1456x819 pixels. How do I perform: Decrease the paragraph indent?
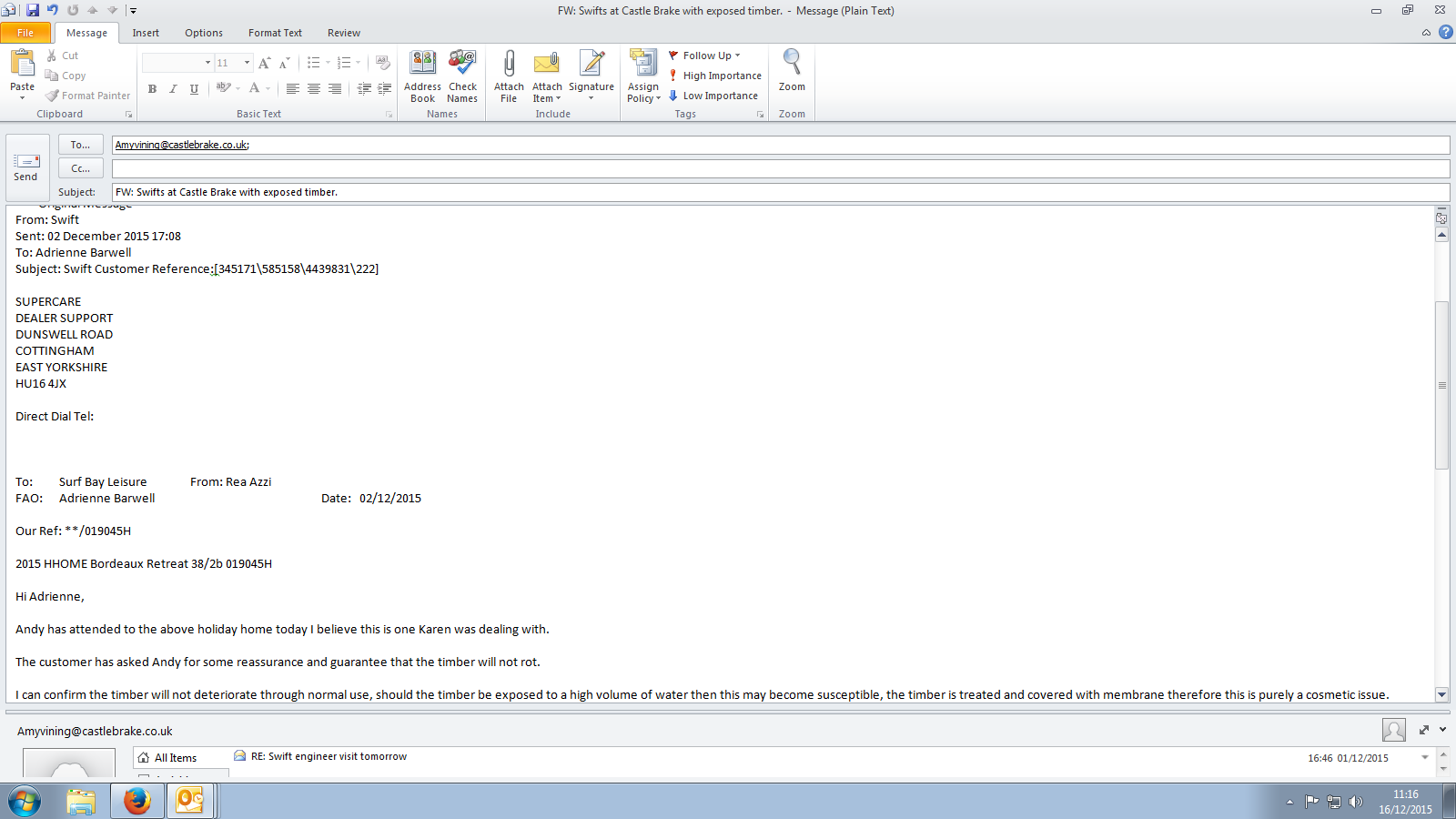point(364,88)
